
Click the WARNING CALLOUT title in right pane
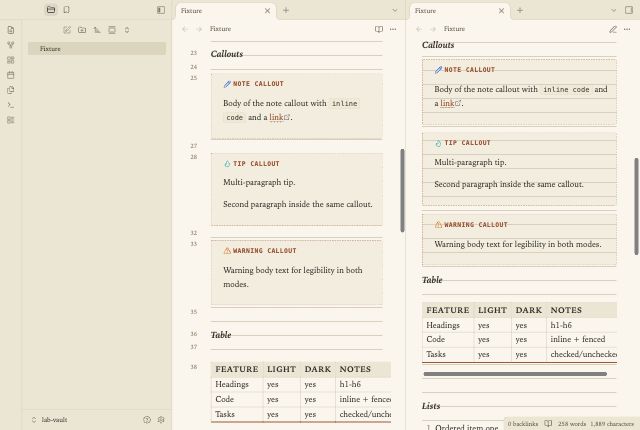[x=476, y=225]
